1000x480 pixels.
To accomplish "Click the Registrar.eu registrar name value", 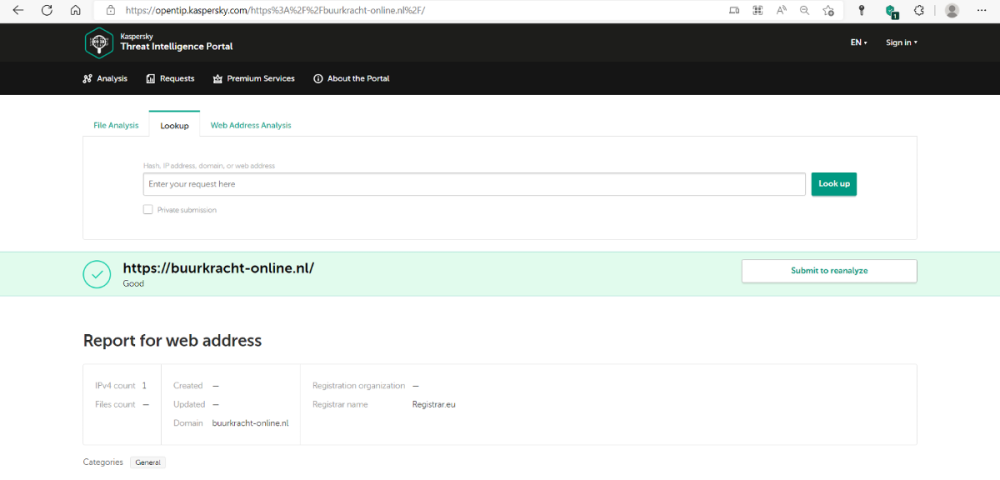I will click(x=434, y=404).
